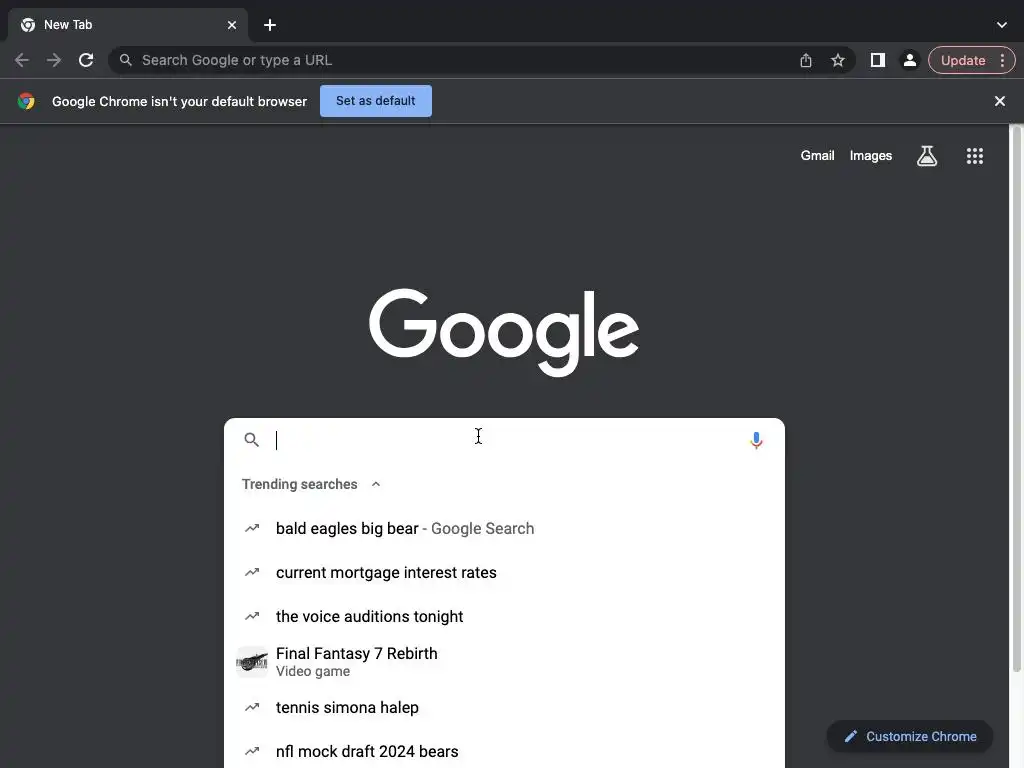Open the profile avatar icon
This screenshot has width=1024, height=768.
click(909, 61)
